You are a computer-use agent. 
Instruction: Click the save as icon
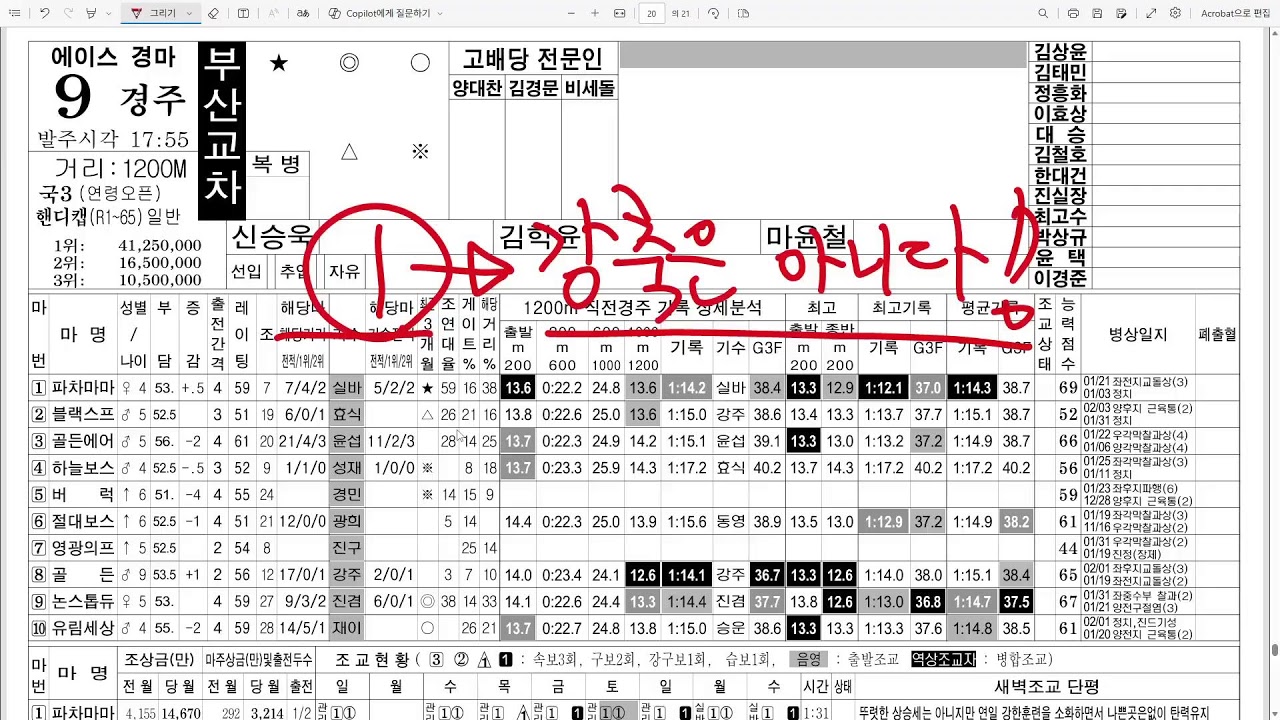click(1121, 13)
